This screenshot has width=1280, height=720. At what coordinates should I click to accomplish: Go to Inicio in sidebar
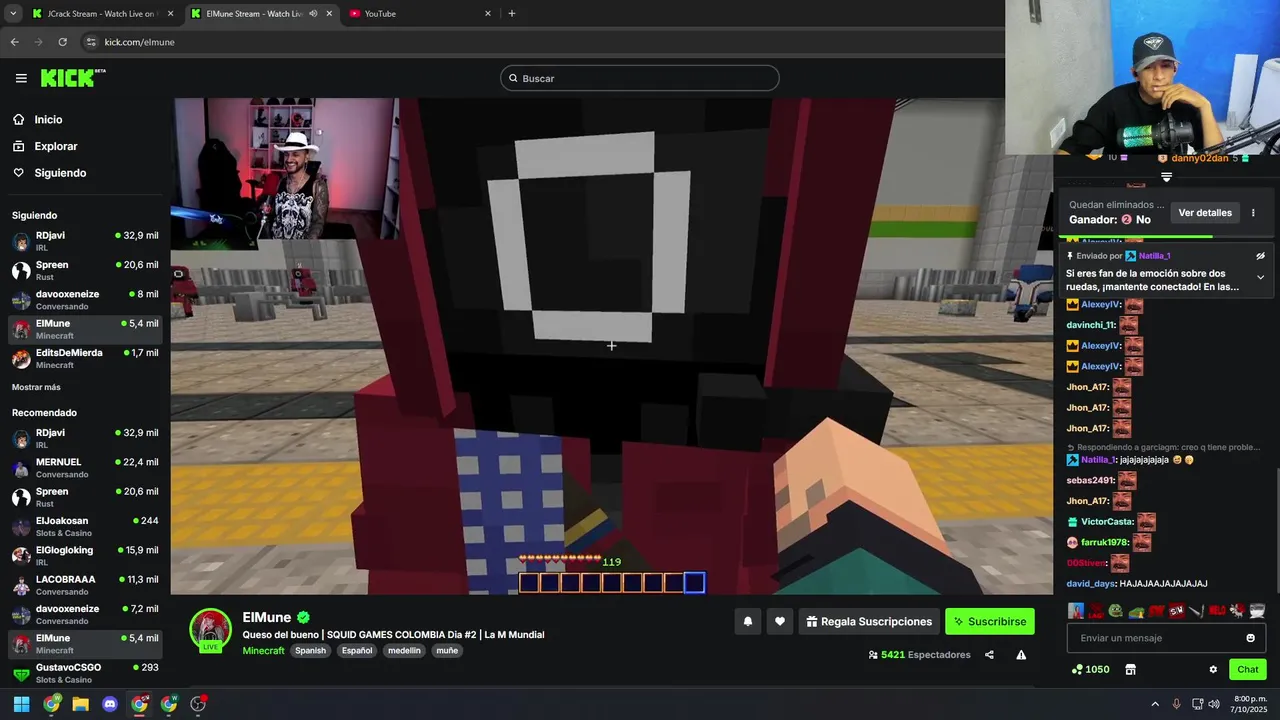coord(48,120)
